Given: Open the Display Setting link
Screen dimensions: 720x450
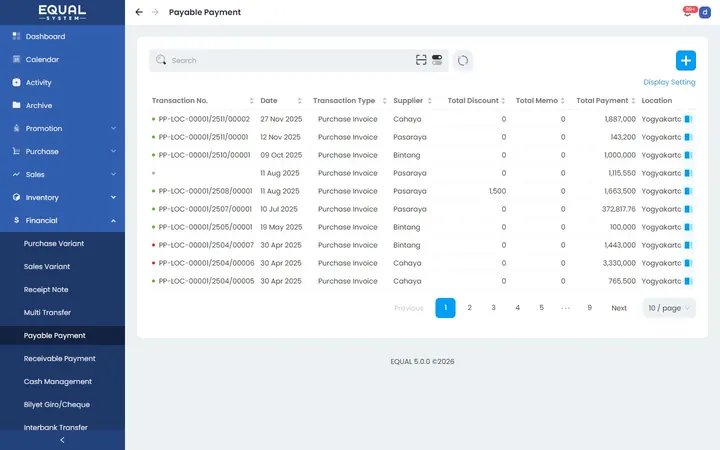Looking at the screenshot, I should [669, 82].
